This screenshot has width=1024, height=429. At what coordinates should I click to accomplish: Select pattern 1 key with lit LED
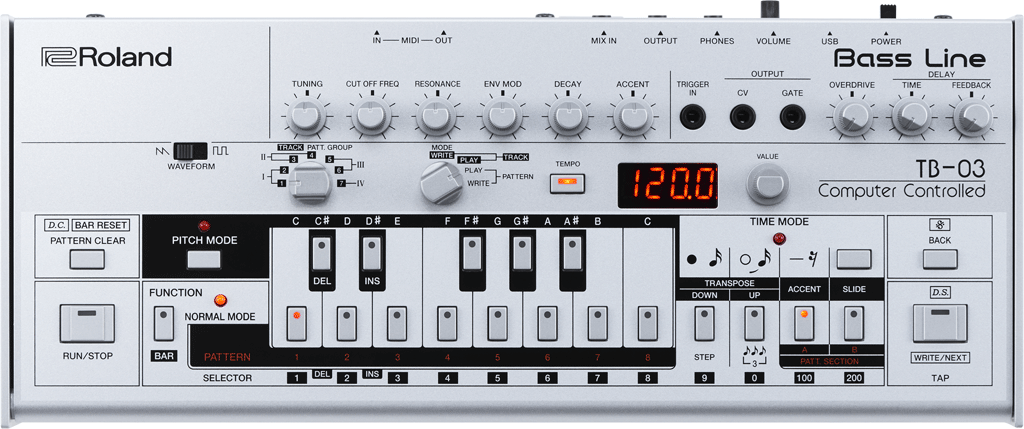296,323
